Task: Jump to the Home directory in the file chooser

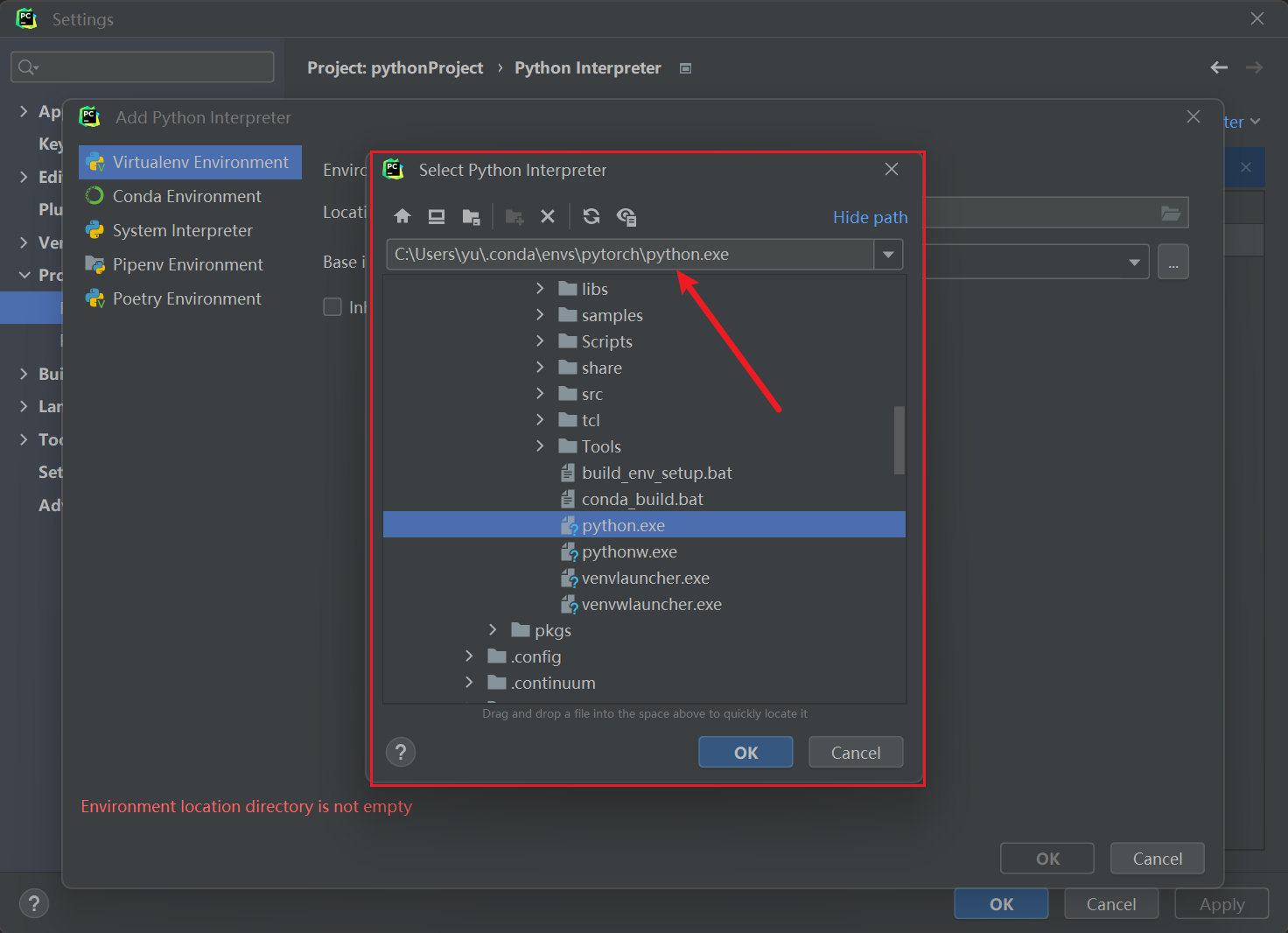Action: coord(402,216)
